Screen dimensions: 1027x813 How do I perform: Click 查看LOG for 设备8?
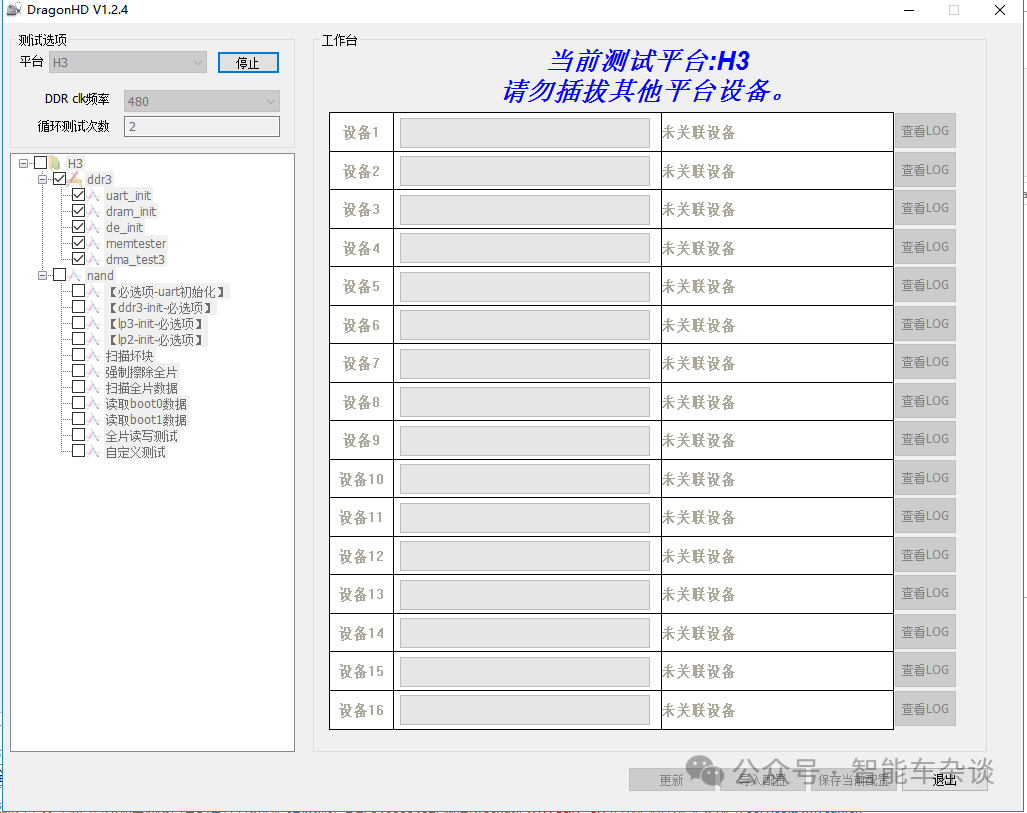click(x=925, y=401)
